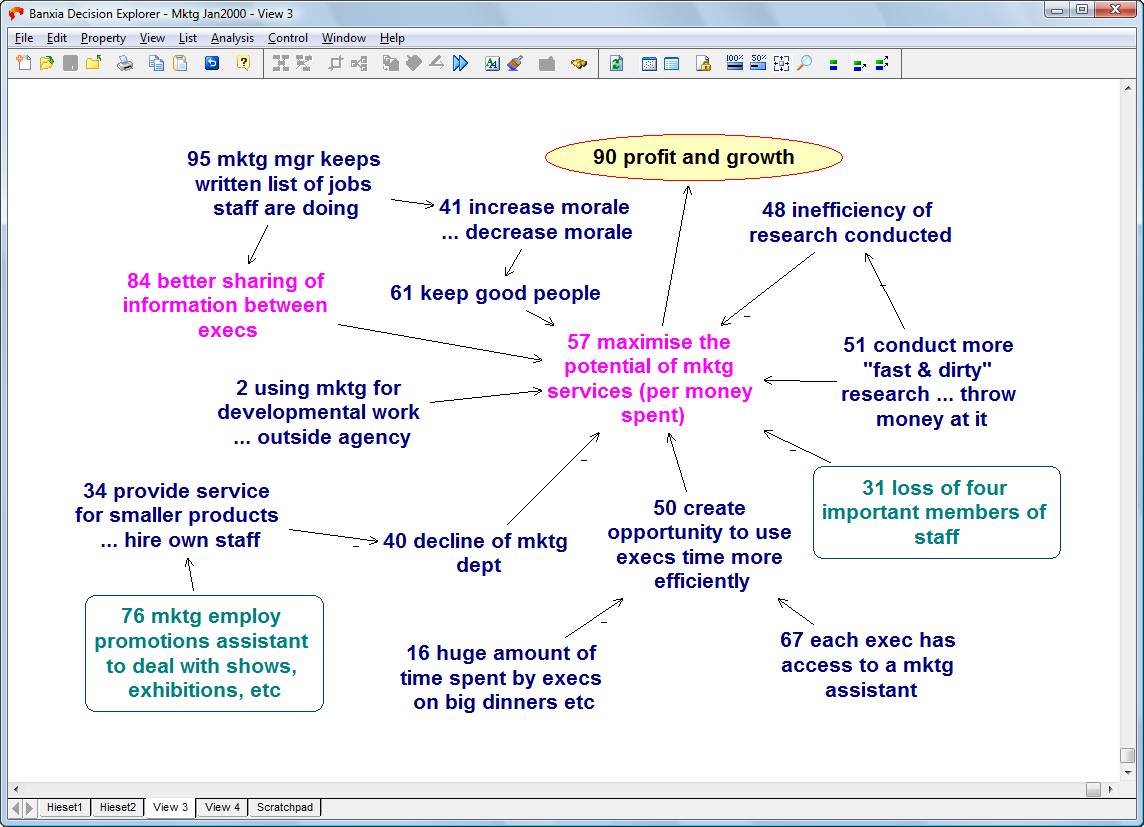
Task: Set zoom with the 100% icon
Action: [734, 63]
